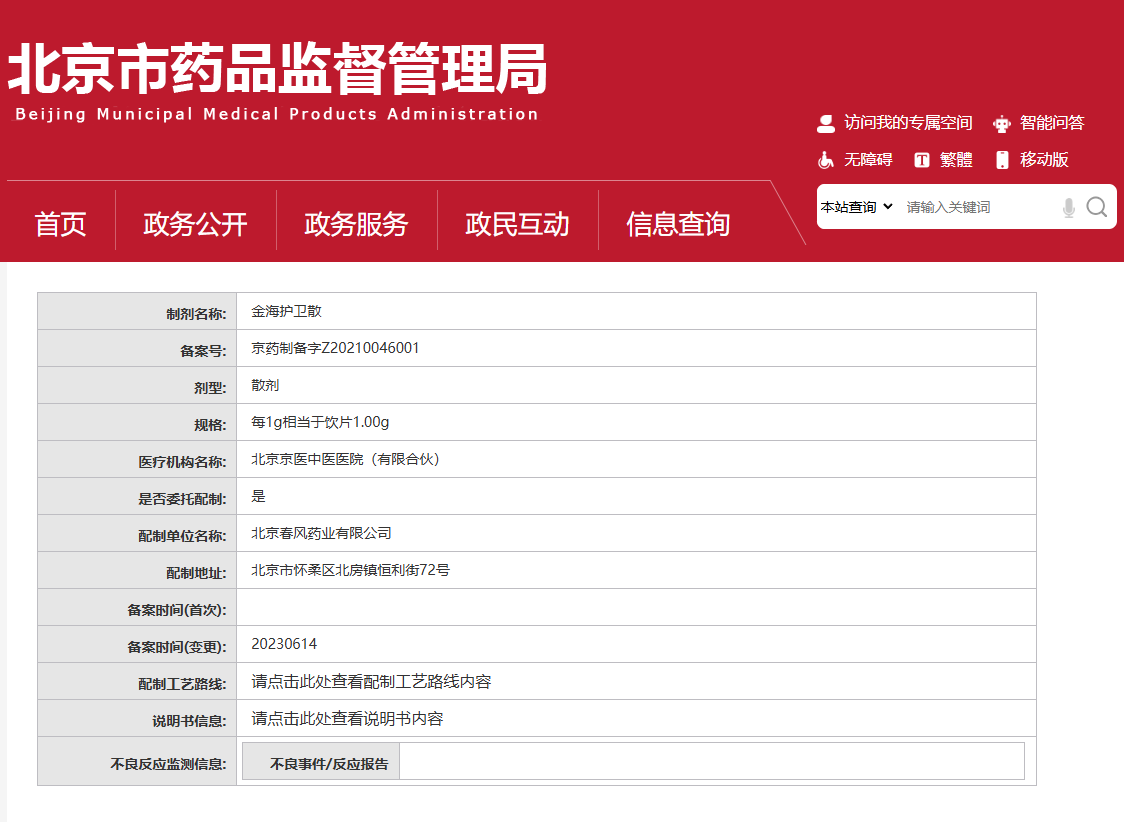The height and width of the screenshot is (822, 1124).
Task: Open the 智能问答 robot icon
Action: point(1002,124)
